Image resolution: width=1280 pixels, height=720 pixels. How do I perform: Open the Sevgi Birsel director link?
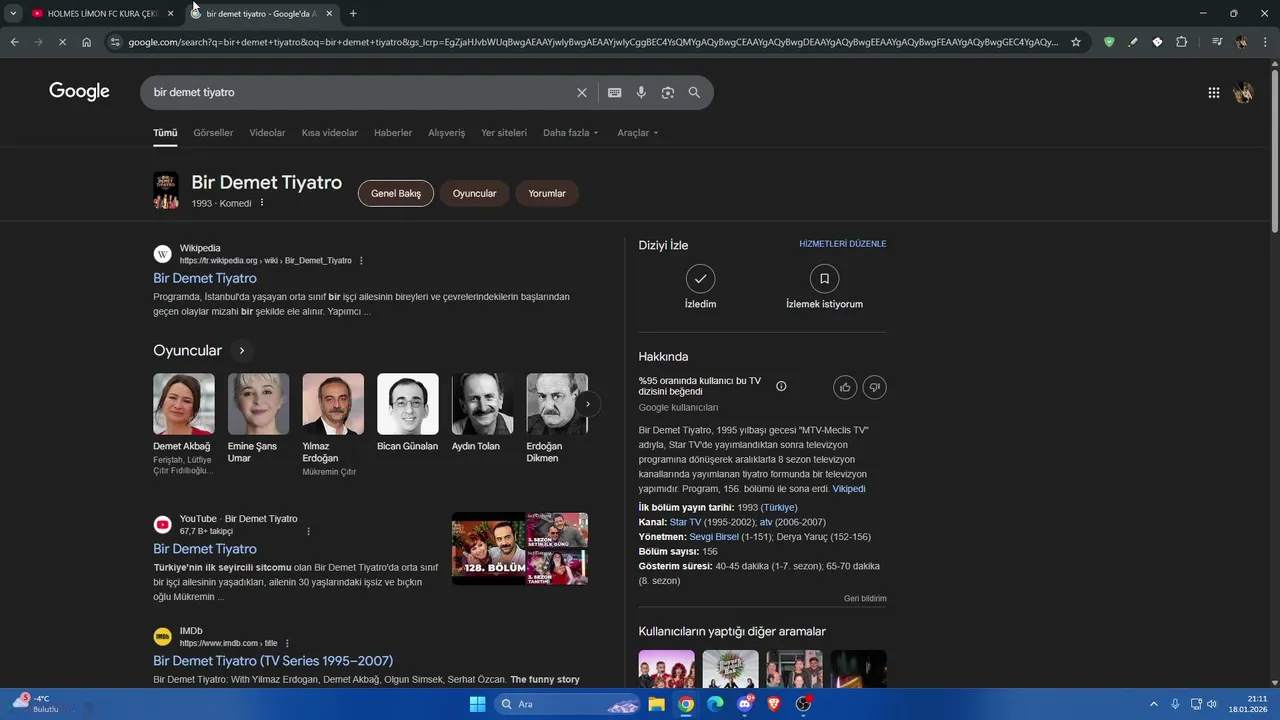[714, 537]
